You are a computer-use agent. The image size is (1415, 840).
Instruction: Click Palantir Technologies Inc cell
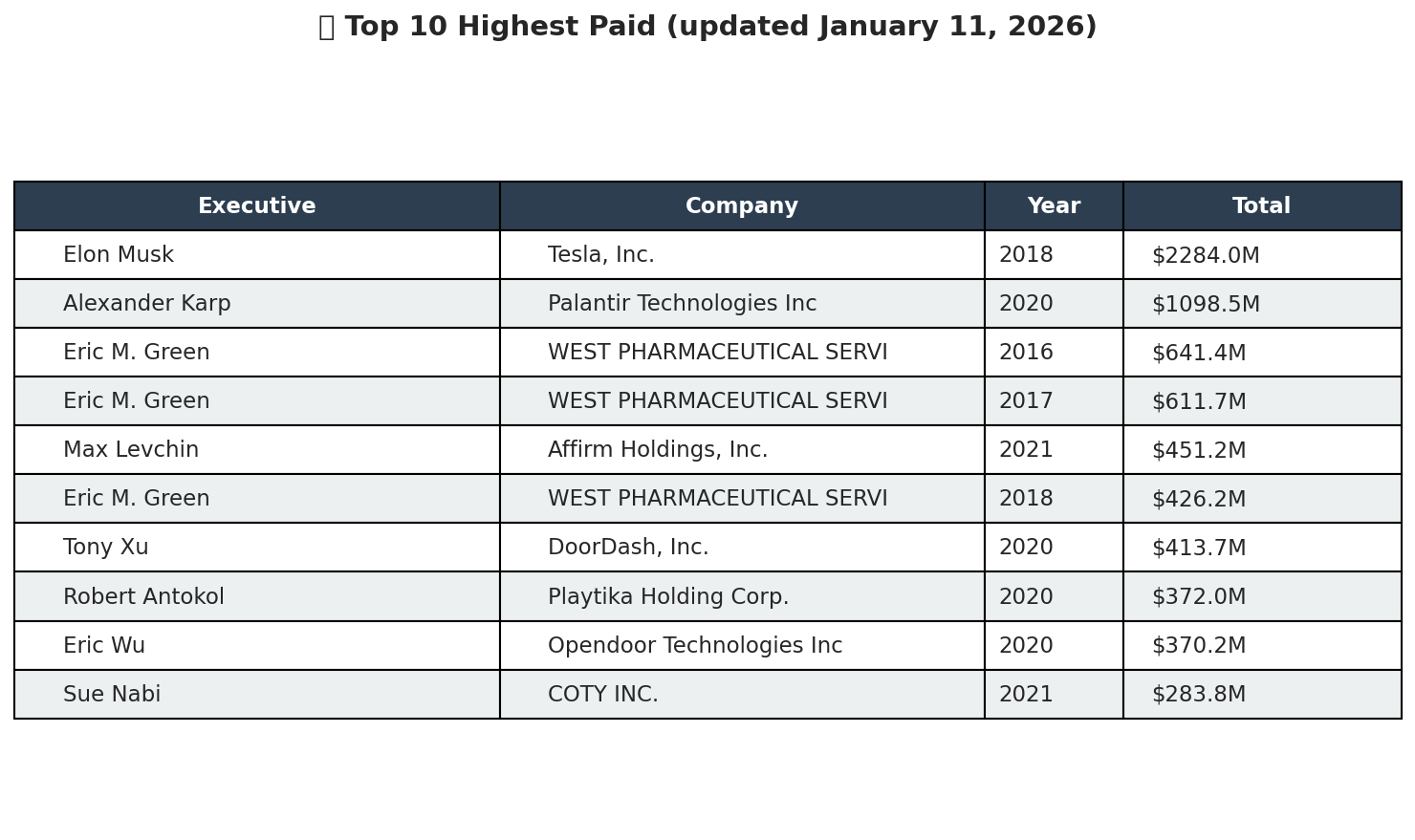coord(742,304)
